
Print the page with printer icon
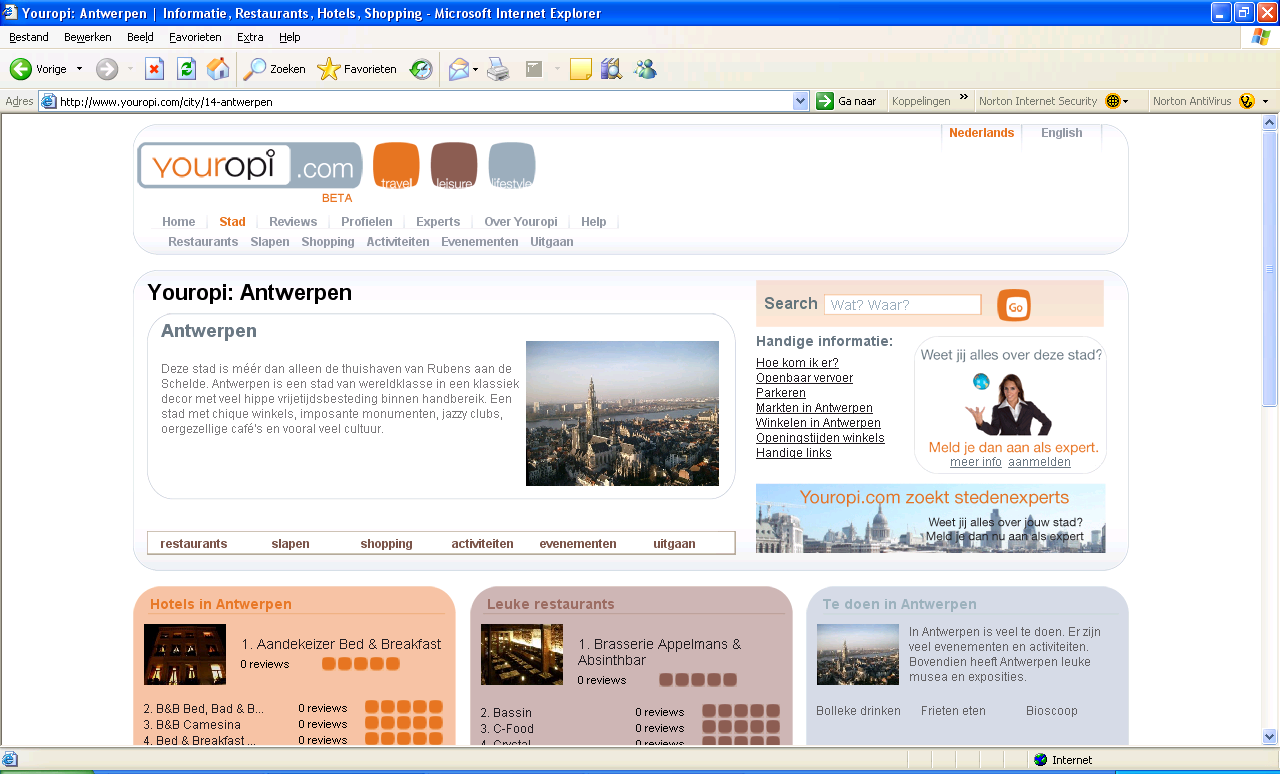click(498, 69)
